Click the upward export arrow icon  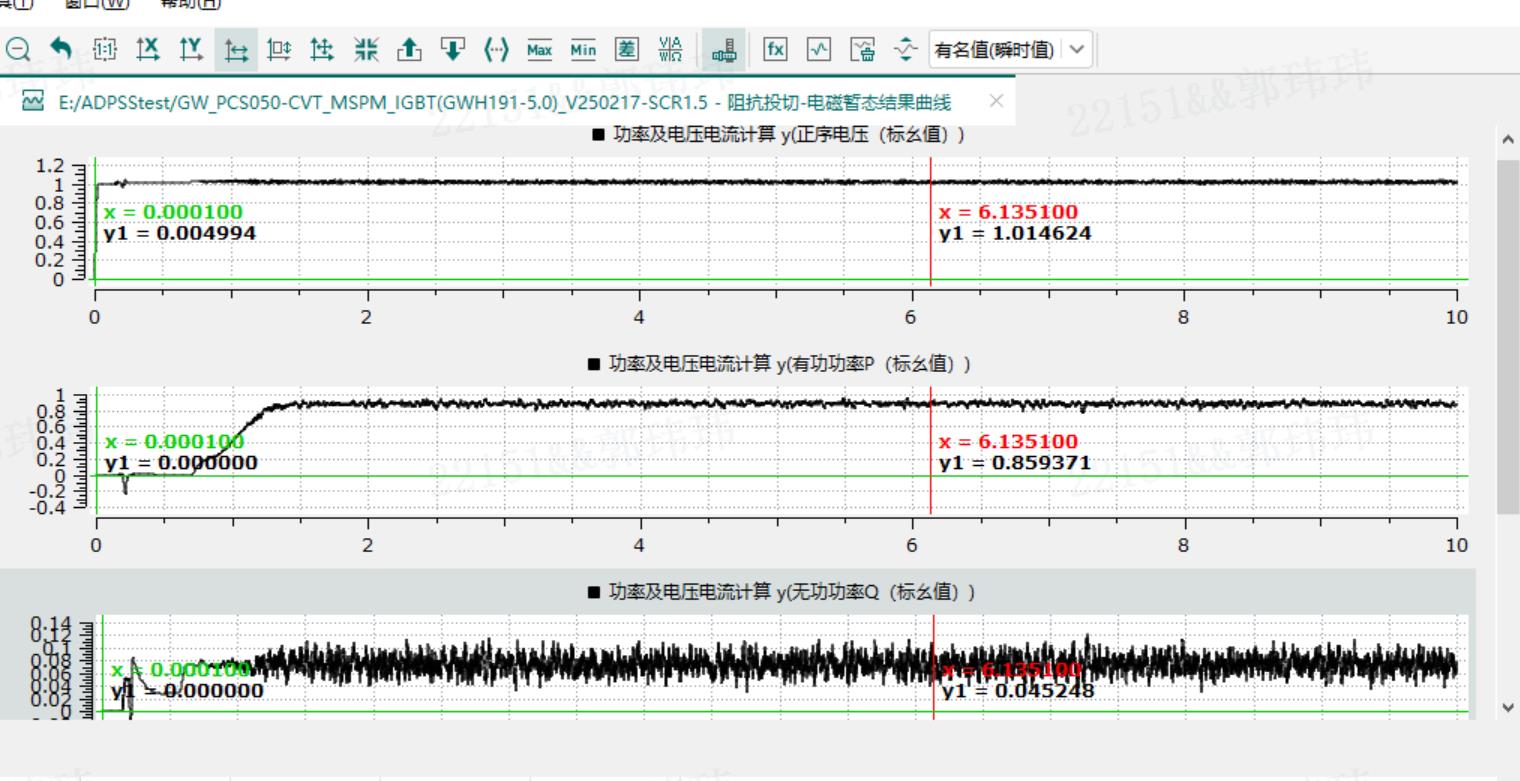tap(409, 49)
